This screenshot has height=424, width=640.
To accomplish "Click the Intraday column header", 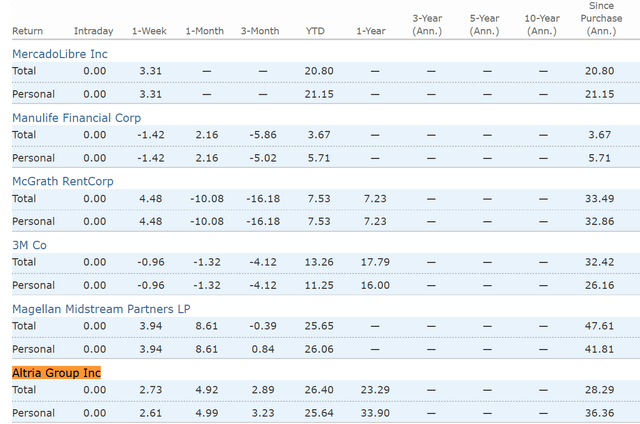I will (x=93, y=31).
